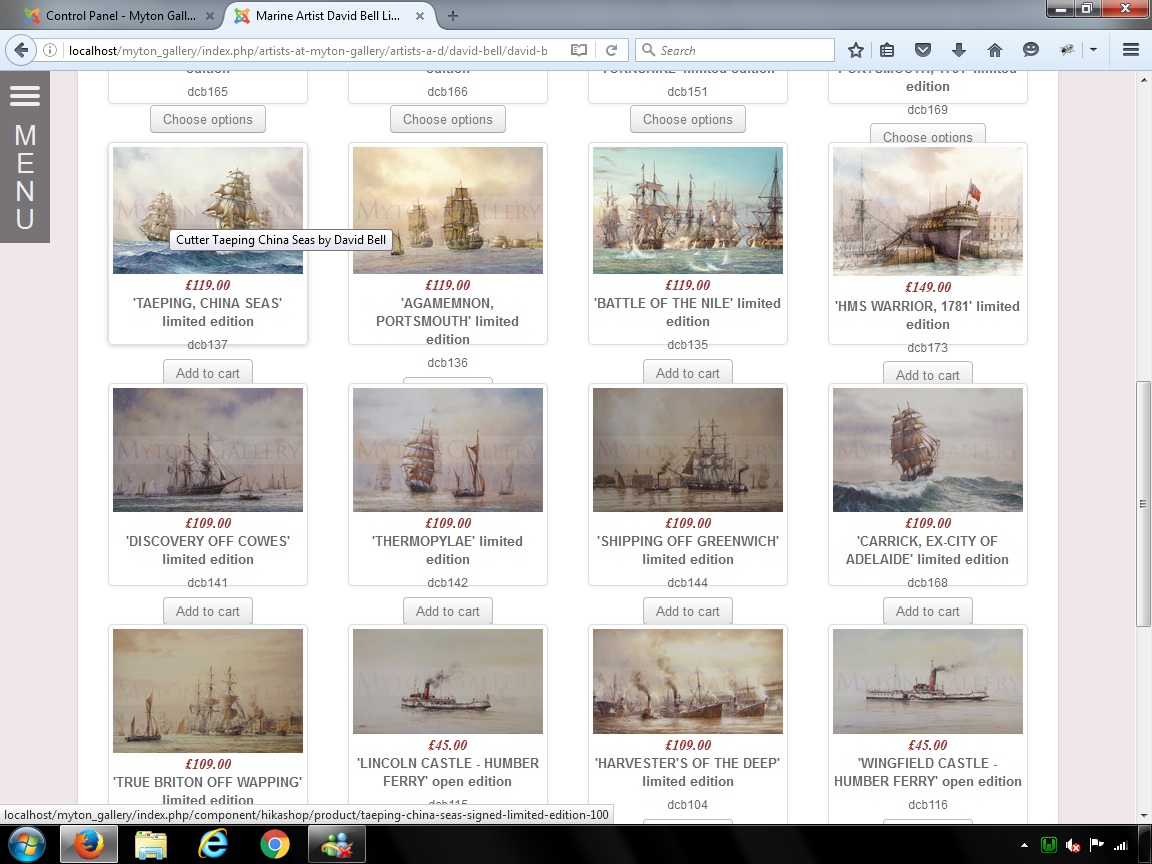Add Thermopylae limited edition to cart

[x=447, y=611]
